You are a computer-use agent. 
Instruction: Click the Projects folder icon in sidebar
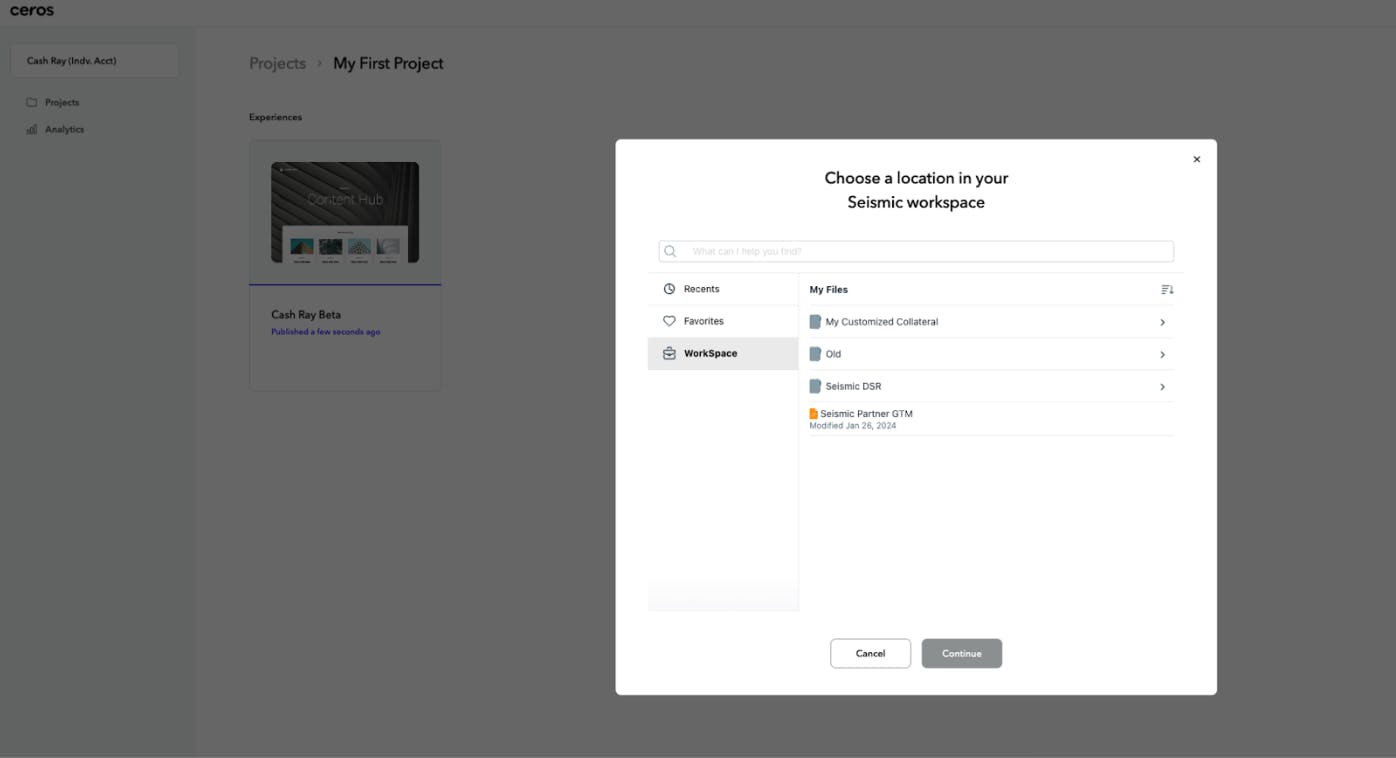(x=32, y=102)
